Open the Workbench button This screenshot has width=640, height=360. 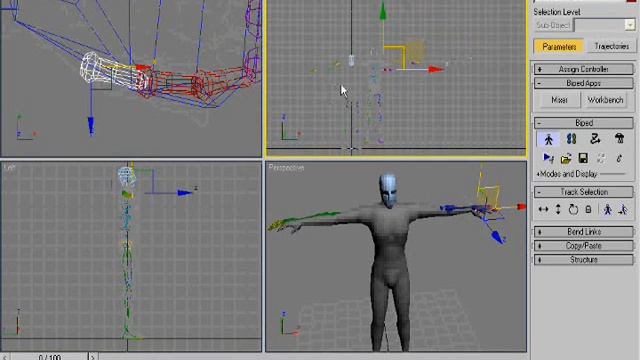point(605,100)
